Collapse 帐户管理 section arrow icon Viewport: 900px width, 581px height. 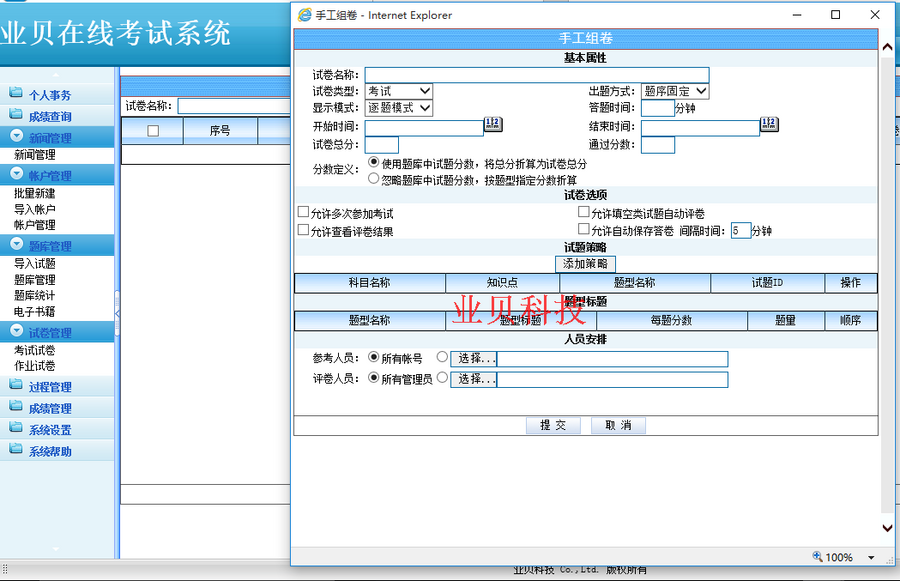coord(17,173)
